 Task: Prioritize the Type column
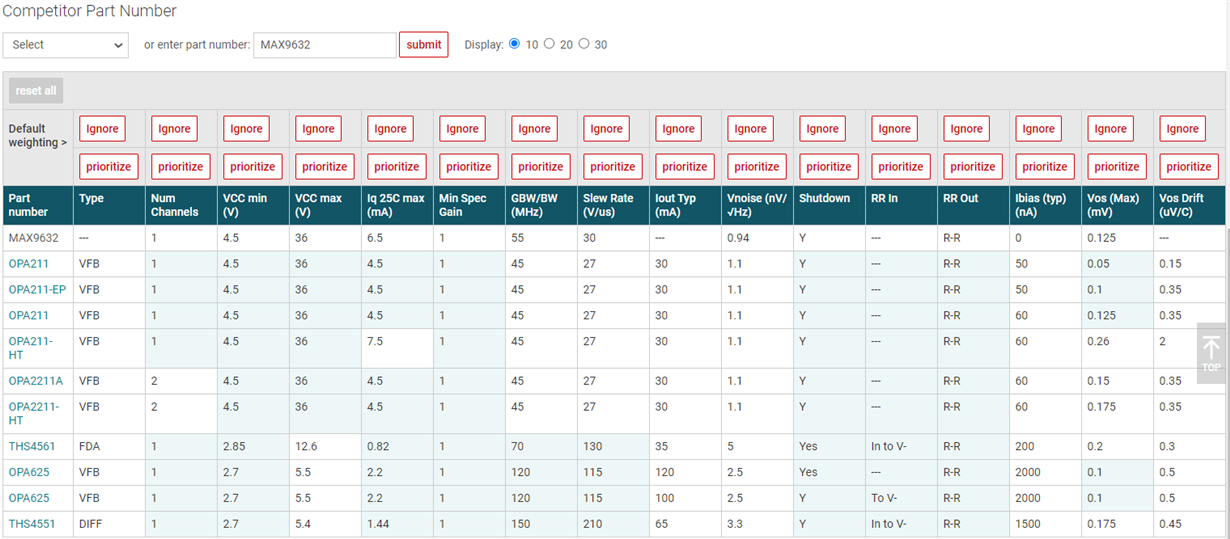[108, 167]
